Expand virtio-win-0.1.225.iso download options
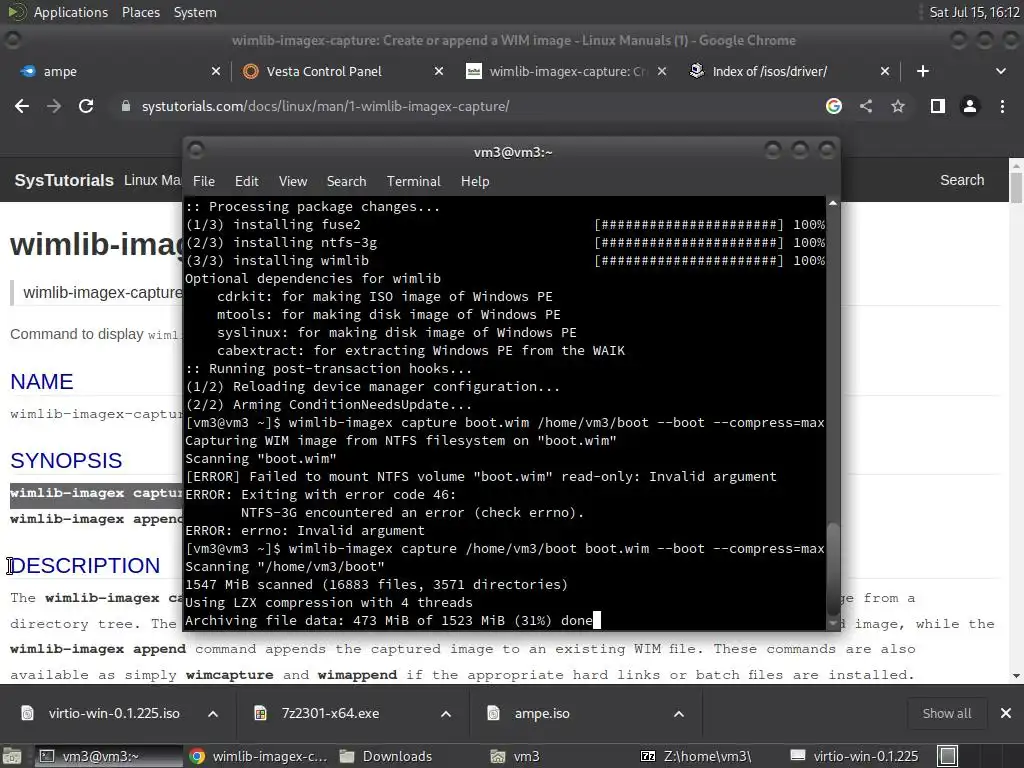Viewport: 1024px width, 768px height. [213, 714]
